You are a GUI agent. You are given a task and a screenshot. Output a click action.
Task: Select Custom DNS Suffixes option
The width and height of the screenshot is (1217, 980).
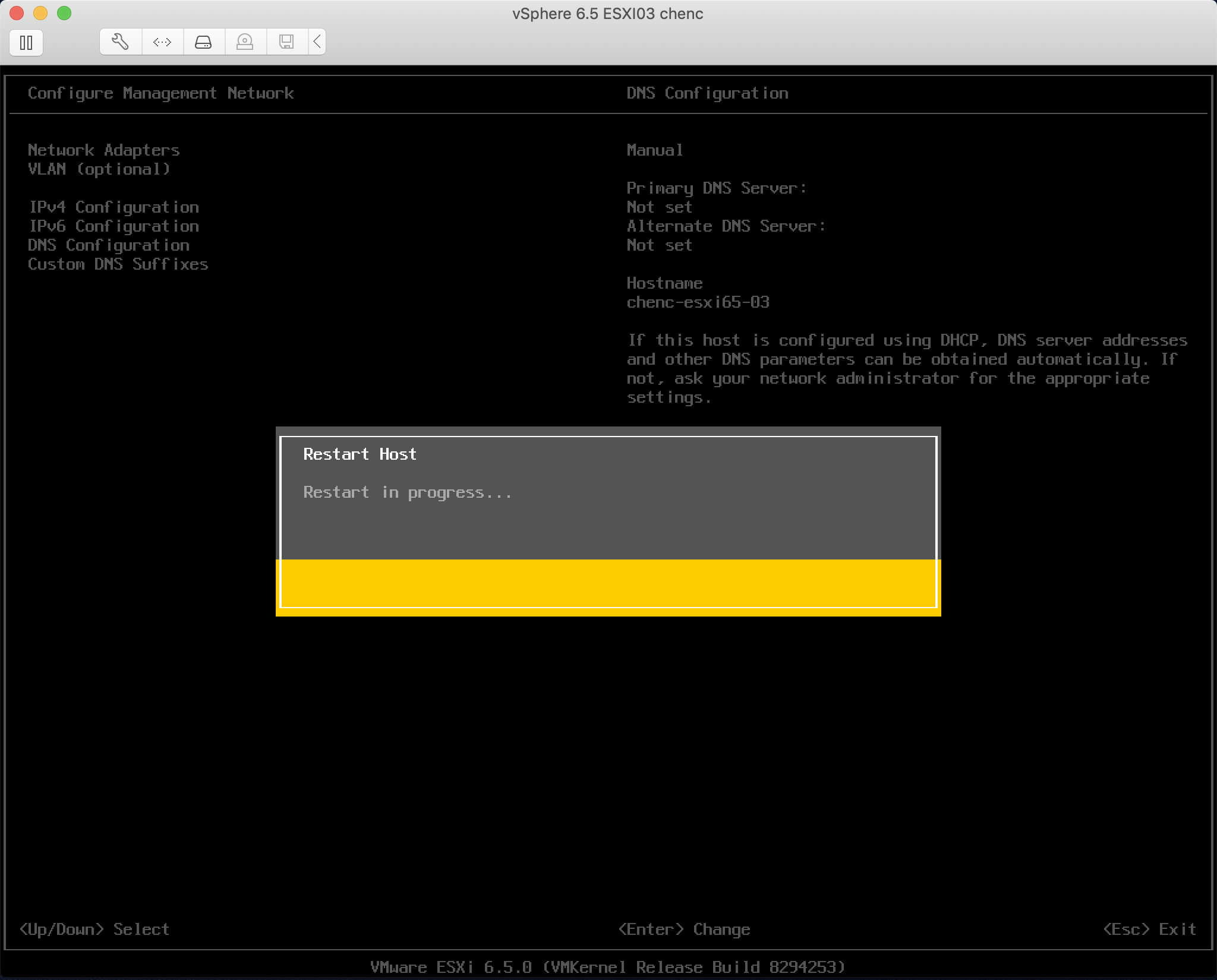pos(118,264)
